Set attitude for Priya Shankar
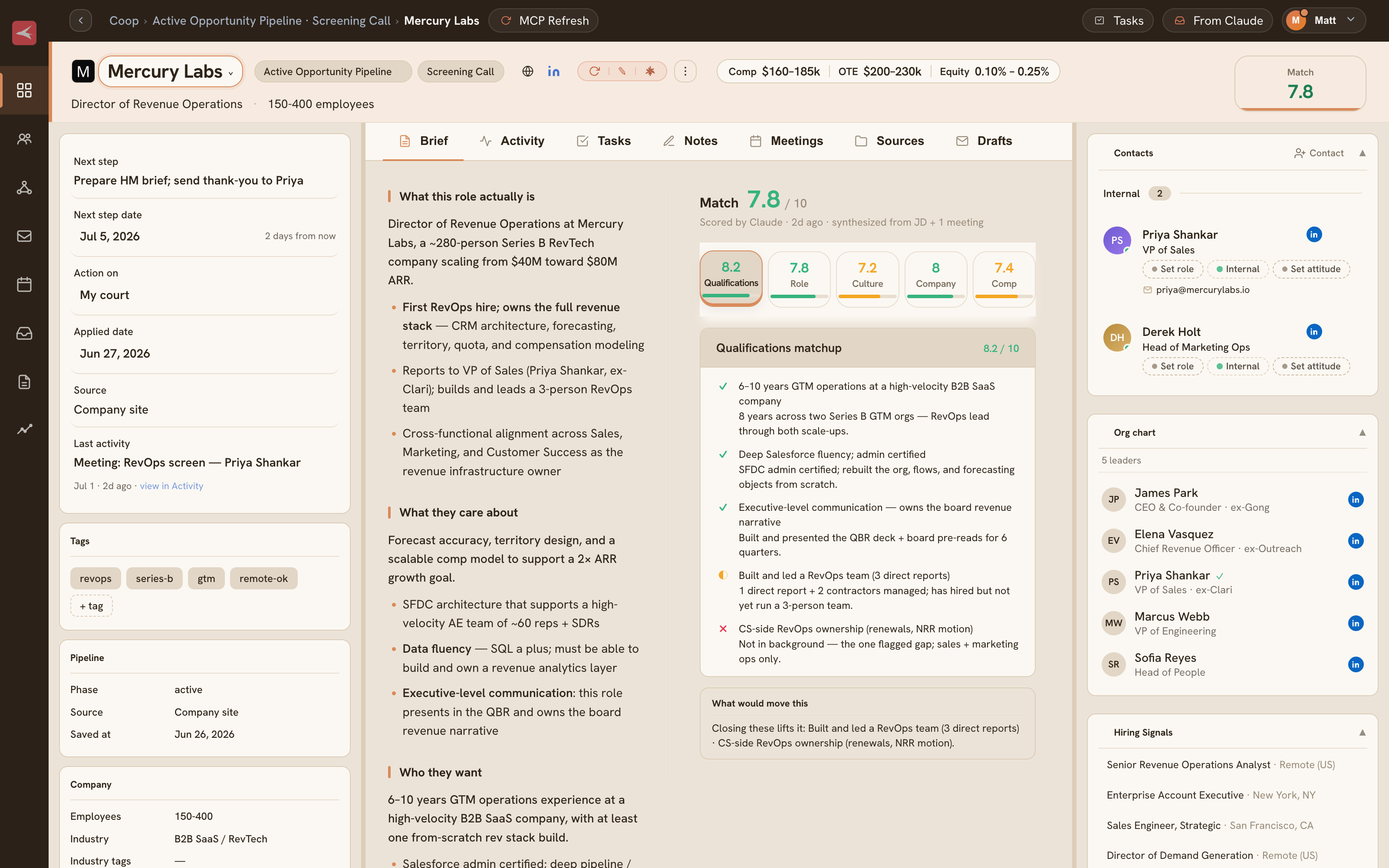The image size is (1389, 868). (x=1311, y=269)
